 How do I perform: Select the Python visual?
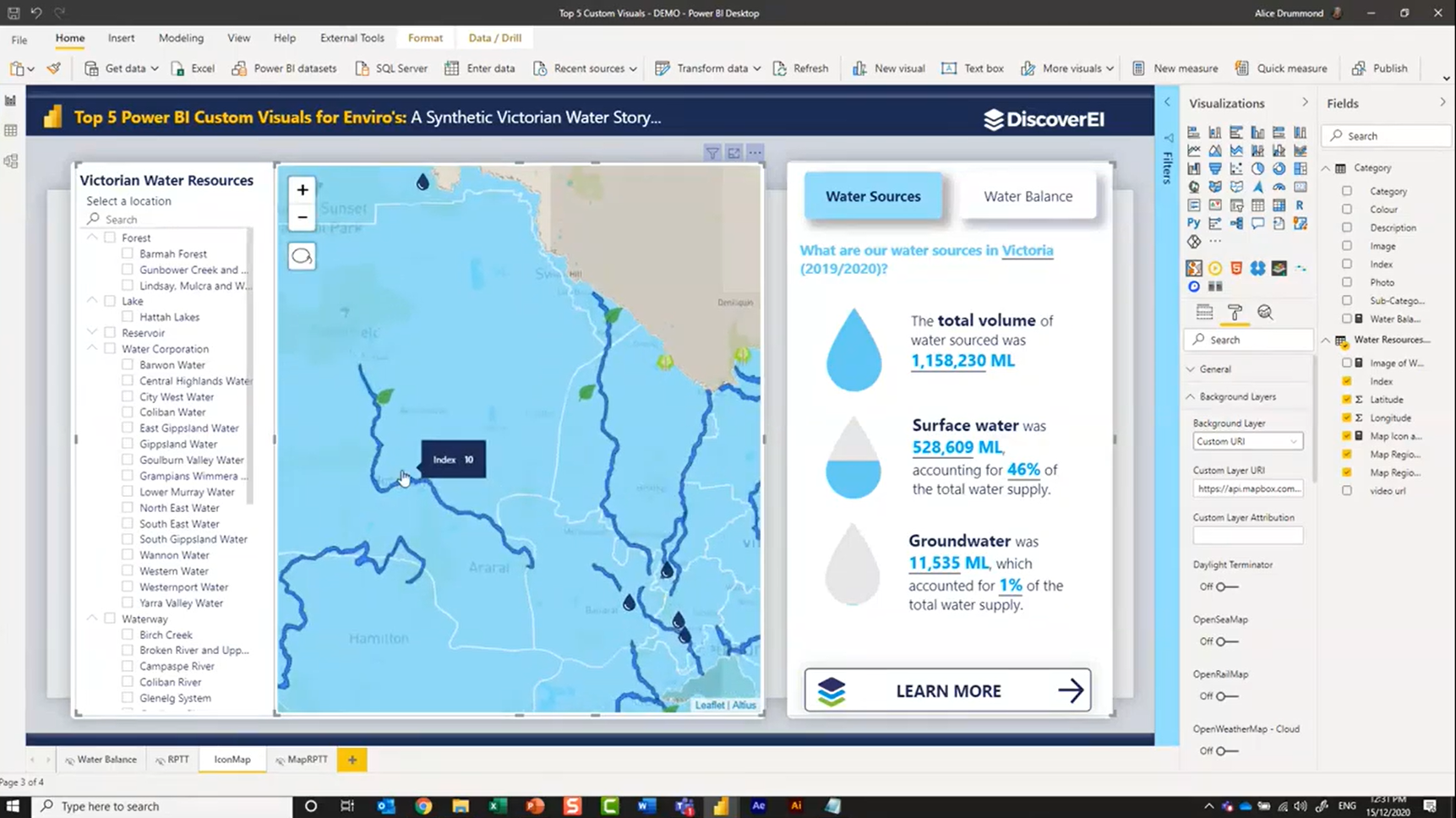(x=1193, y=223)
